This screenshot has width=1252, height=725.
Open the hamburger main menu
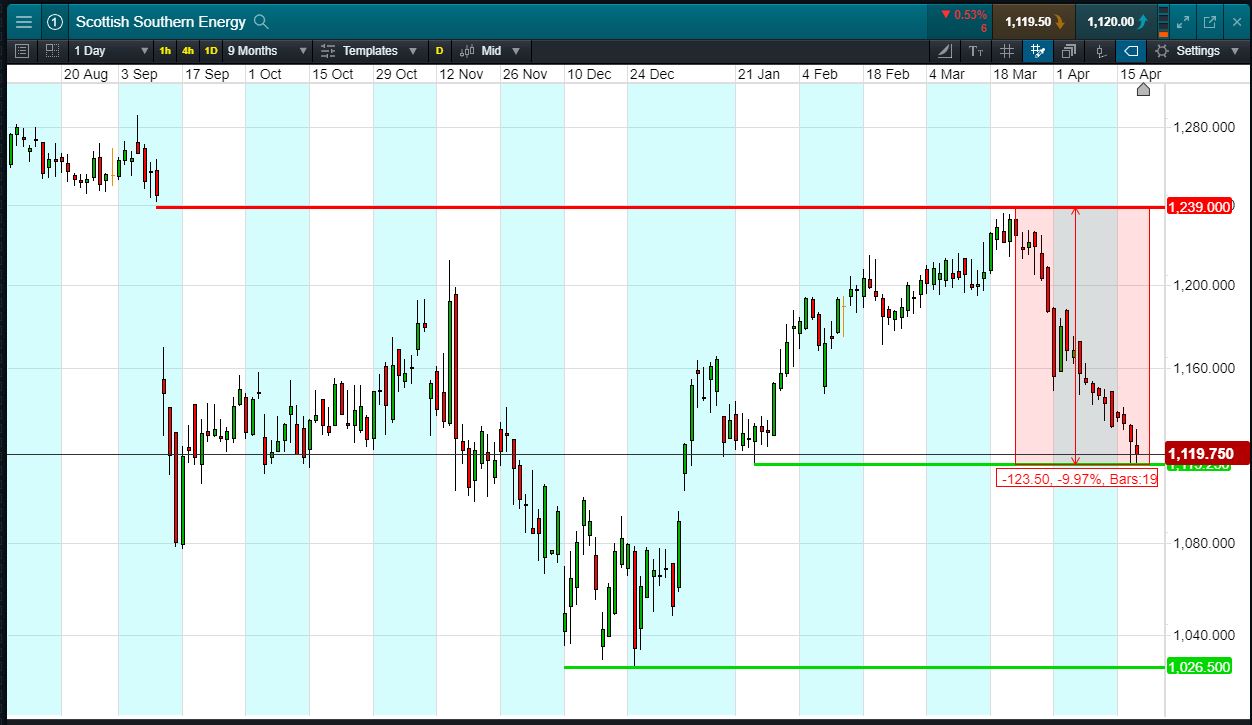23,21
